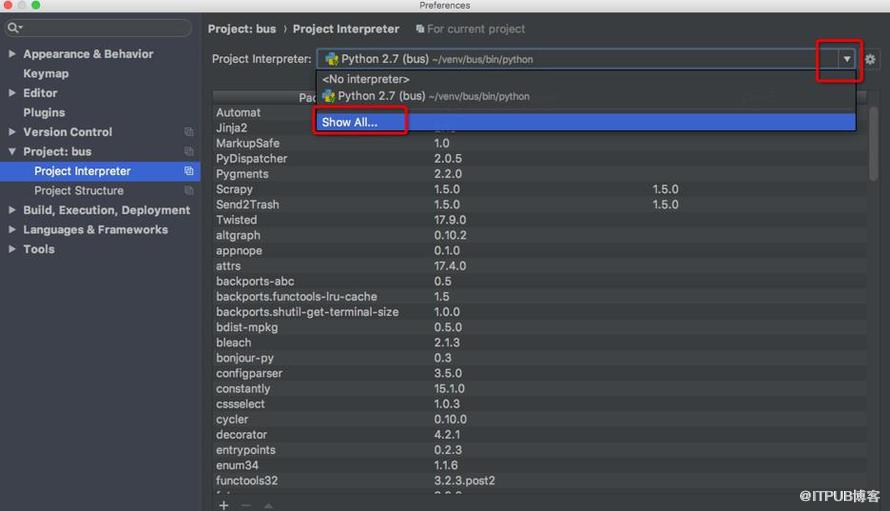Click the Project: bus breadcrumb
This screenshot has width=890, height=511.
[242, 29]
